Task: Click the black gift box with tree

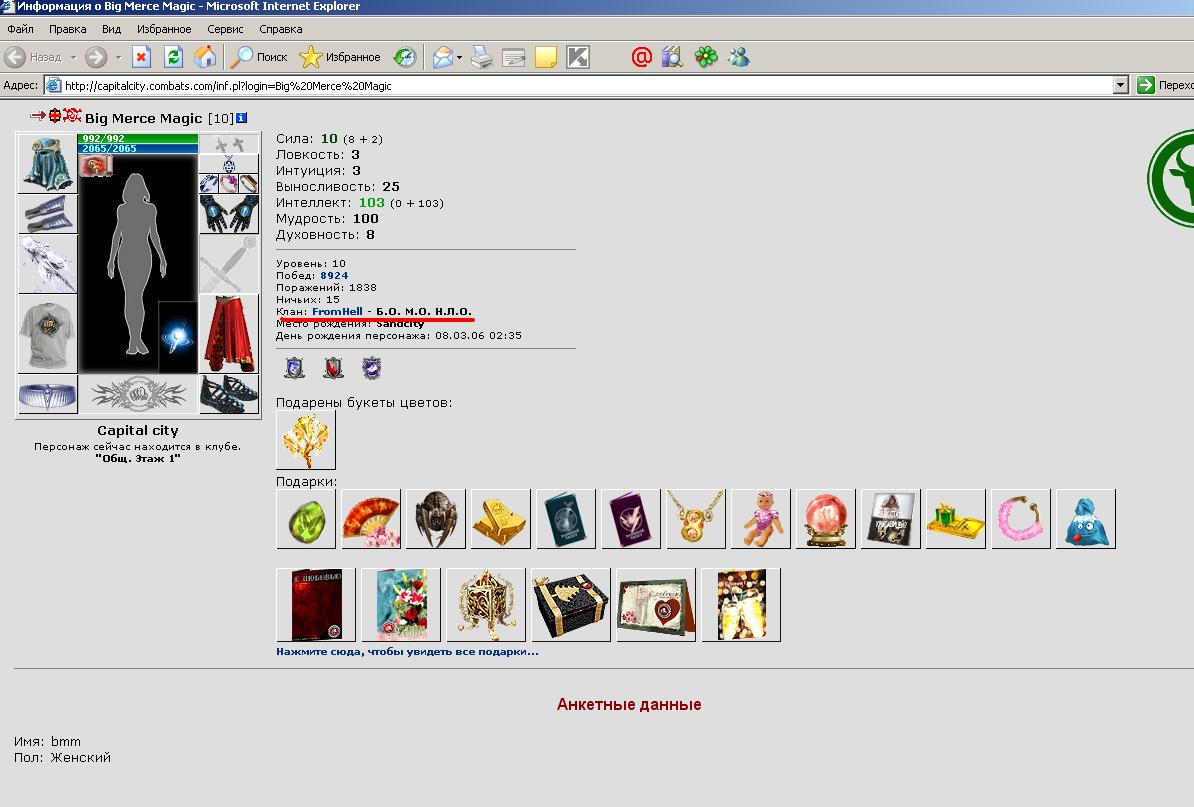Action: pos(571,604)
